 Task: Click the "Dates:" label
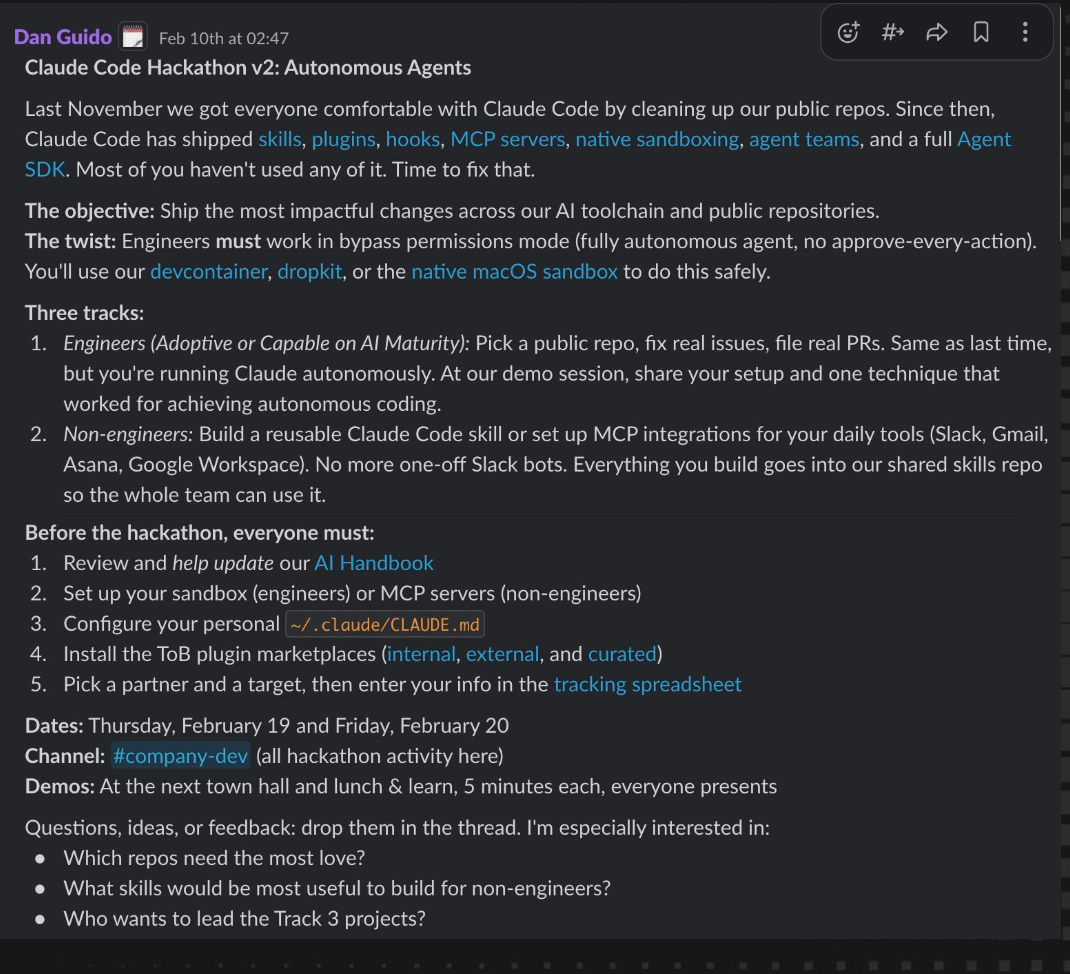pos(54,726)
